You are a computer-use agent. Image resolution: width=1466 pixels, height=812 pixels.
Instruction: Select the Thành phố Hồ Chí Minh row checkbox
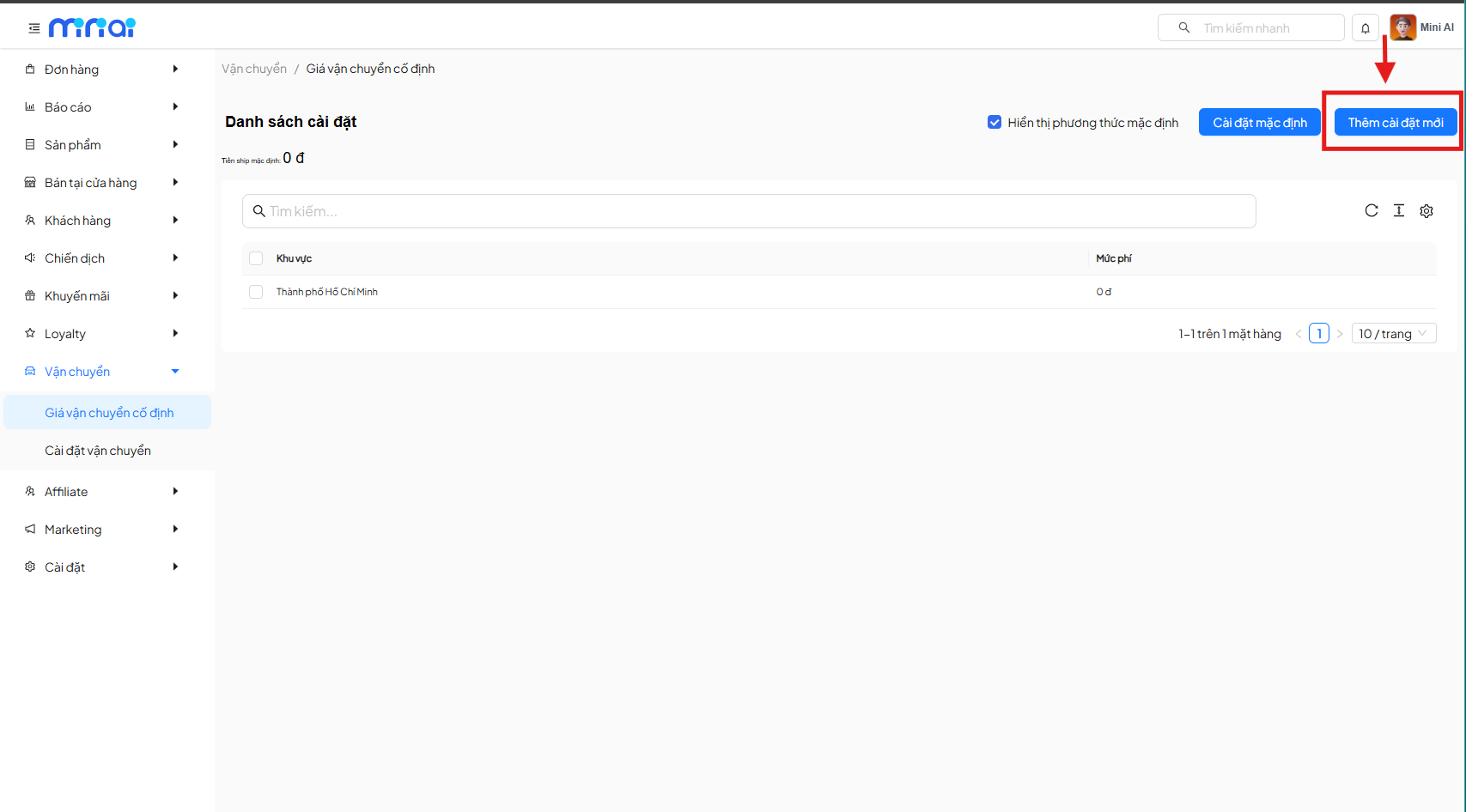(256, 292)
